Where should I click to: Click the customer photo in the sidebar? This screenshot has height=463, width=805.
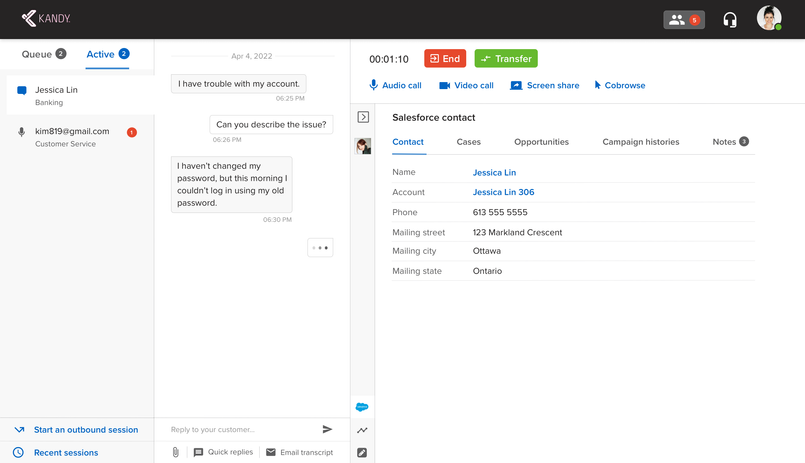(x=363, y=146)
